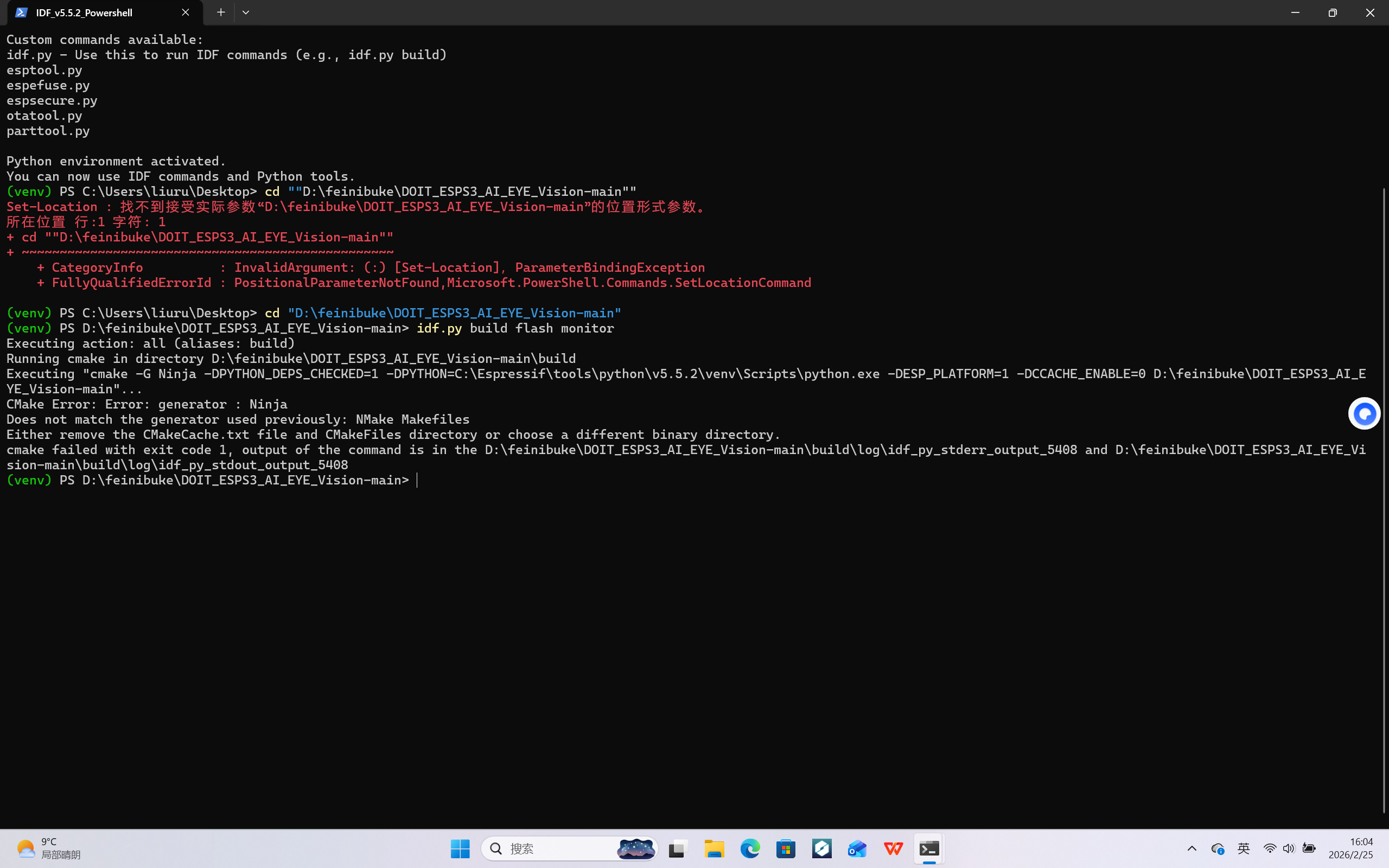Screen dimensions: 1389x868
Task: Close the IDF_v5.5.2_Powershell tab
Action: tap(186, 12)
